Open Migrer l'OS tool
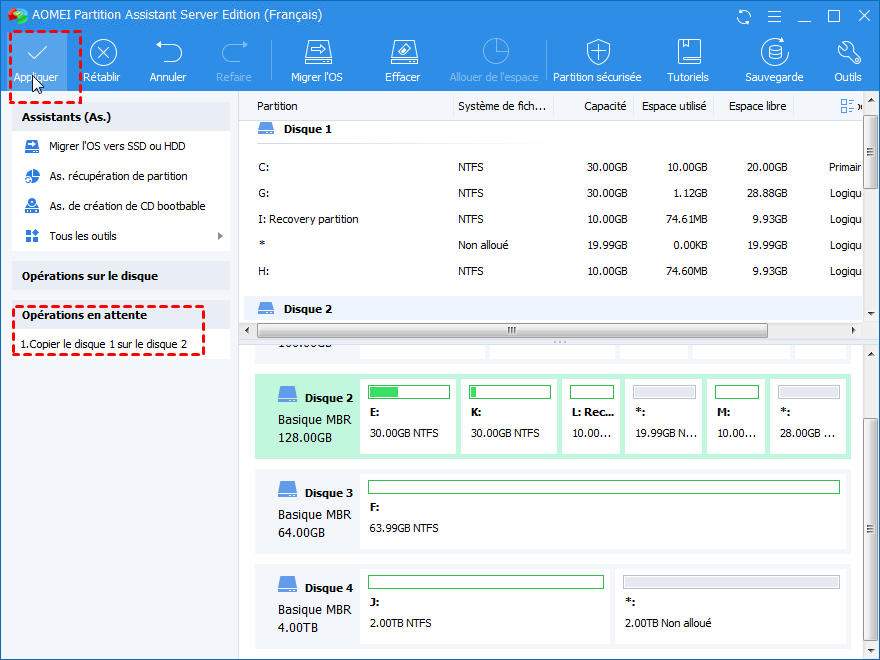Viewport: 880px width, 660px height. tap(317, 62)
